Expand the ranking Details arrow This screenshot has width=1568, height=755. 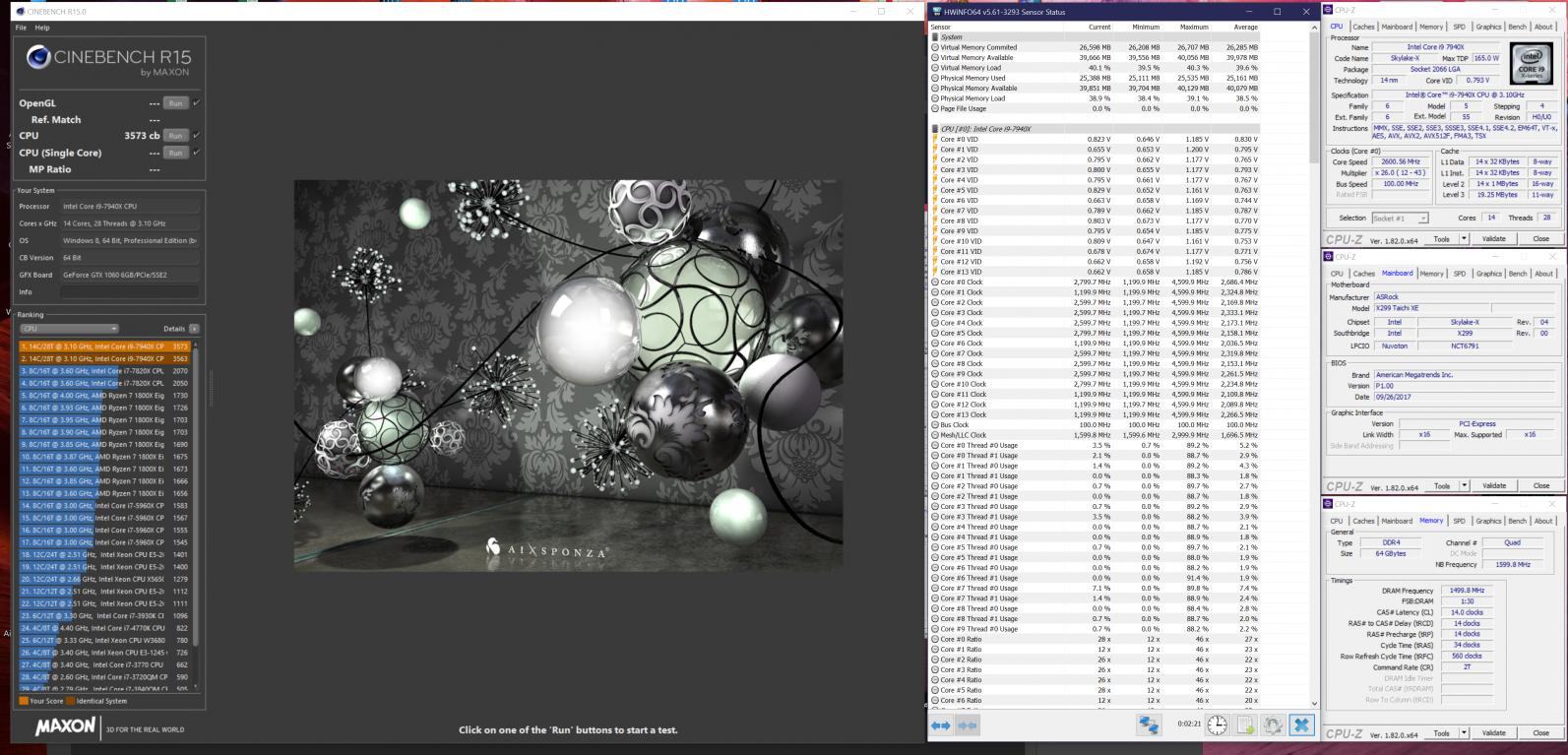(194, 329)
